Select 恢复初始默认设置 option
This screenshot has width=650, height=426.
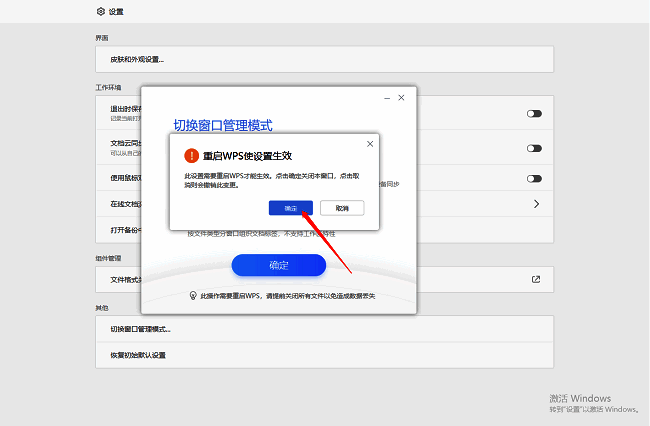pos(138,355)
